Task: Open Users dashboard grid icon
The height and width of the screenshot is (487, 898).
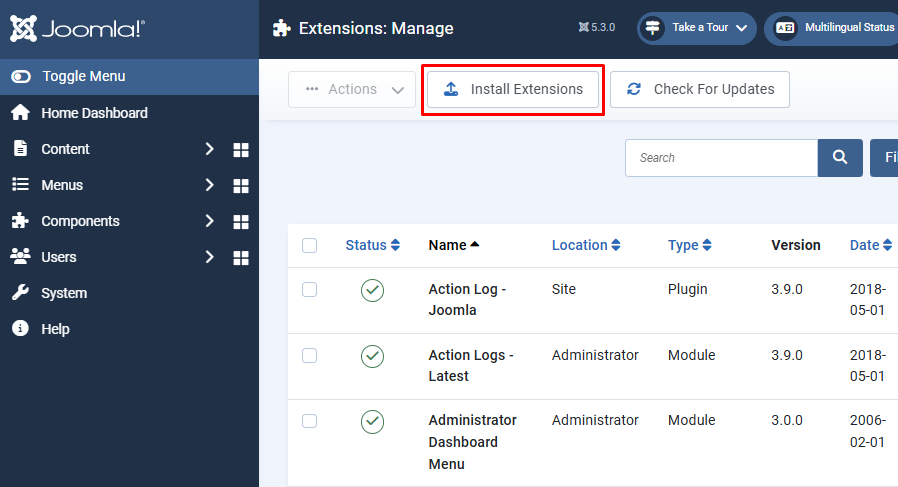Action: pos(240,258)
